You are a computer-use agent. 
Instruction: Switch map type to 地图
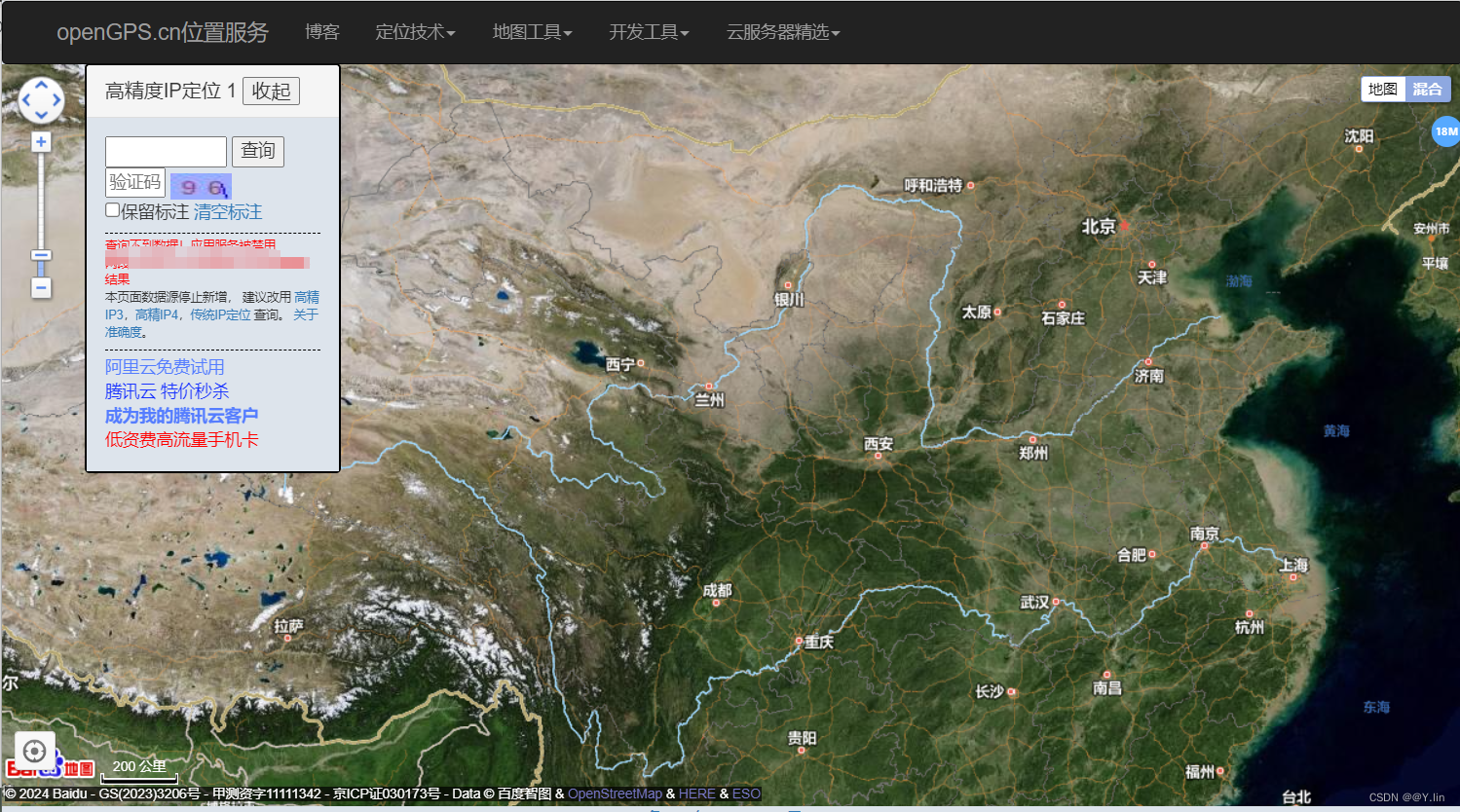click(x=1383, y=90)
